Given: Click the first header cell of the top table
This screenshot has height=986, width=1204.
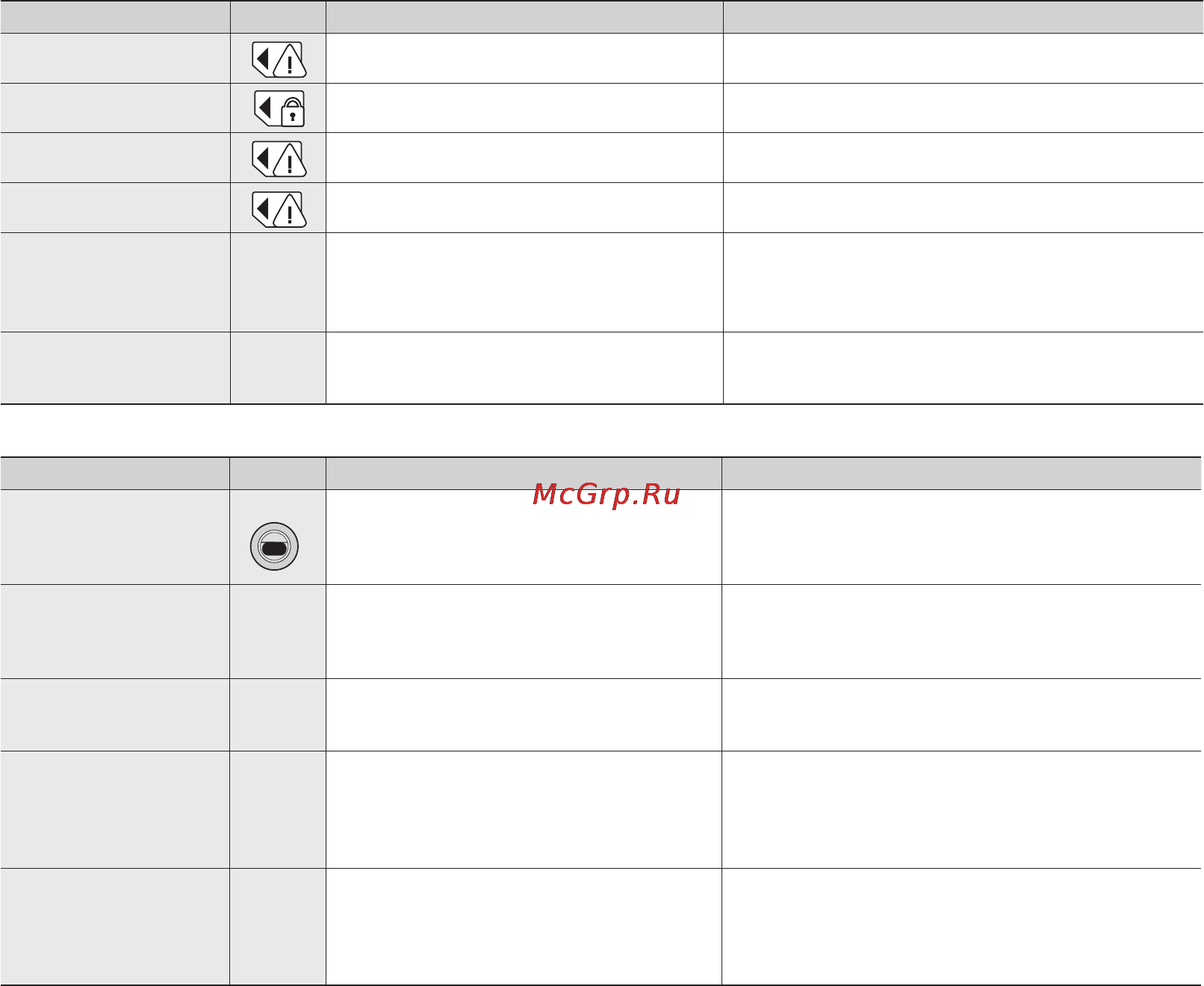Looking at the screenshot, I should [x=115, y=16].
